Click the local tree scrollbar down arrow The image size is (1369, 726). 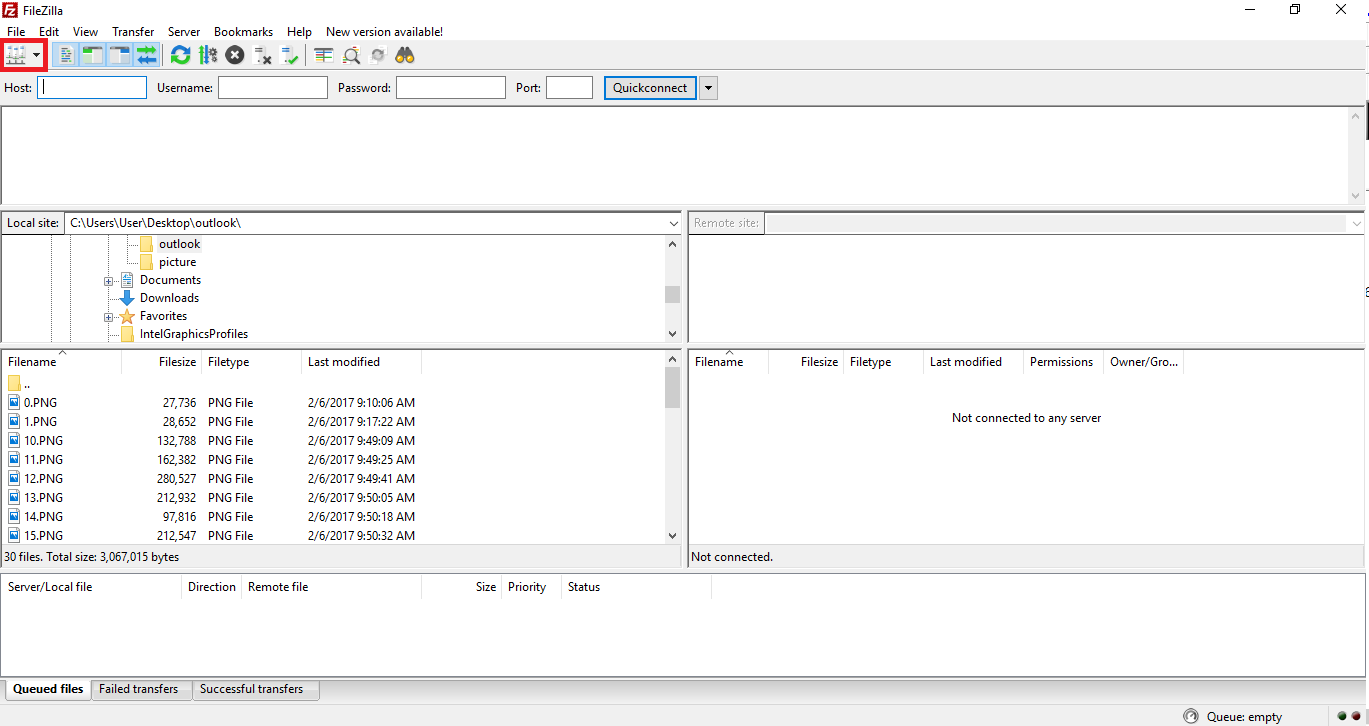pyautogui.click(x=672, y=334)
